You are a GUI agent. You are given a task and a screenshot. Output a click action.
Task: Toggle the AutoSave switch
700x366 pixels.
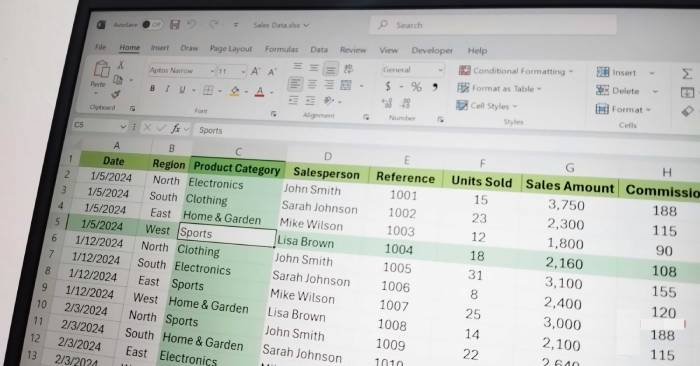pyautogui.click(x=151, y=25)
